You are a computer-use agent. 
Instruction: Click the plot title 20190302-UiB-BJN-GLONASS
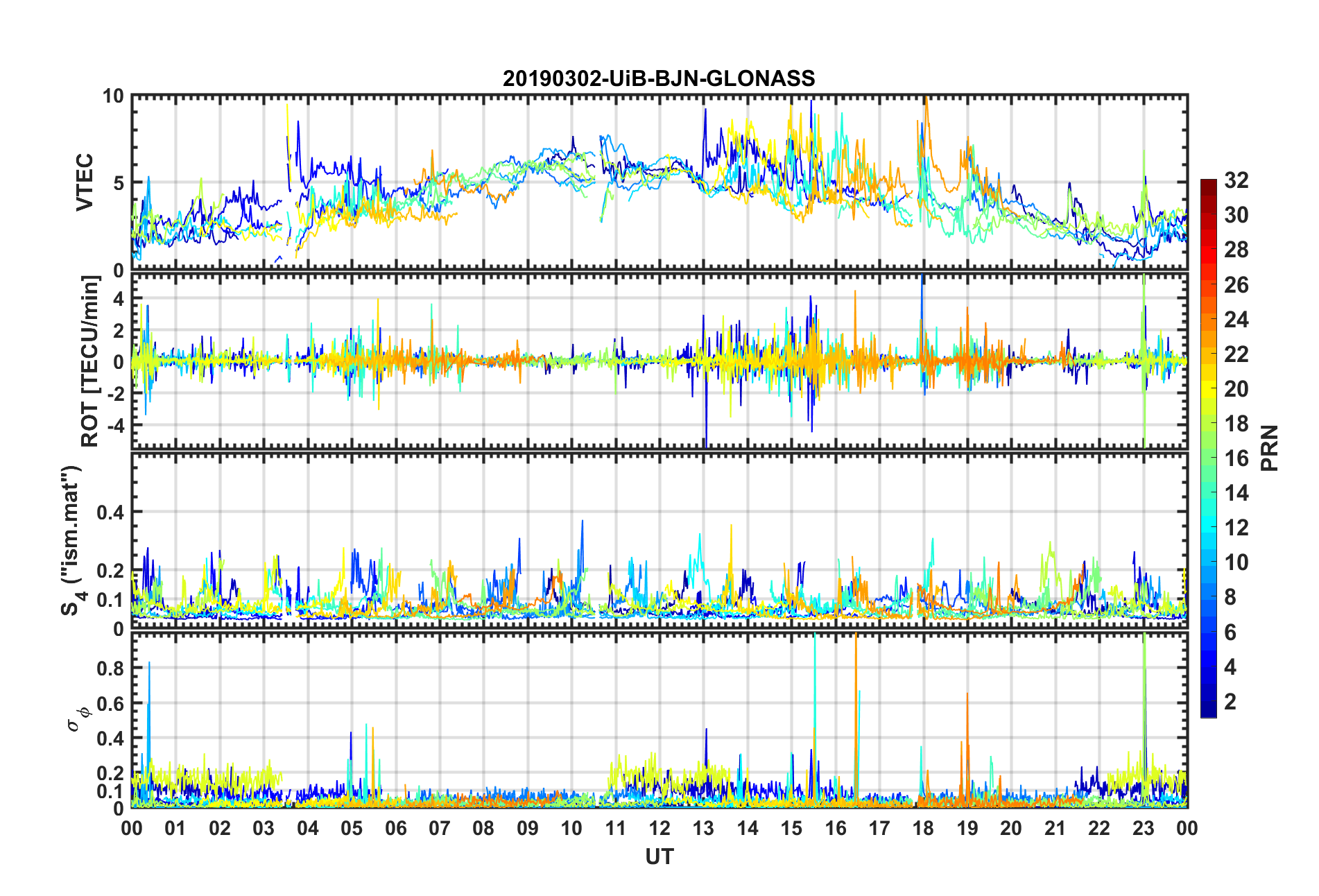click(659, 78)
